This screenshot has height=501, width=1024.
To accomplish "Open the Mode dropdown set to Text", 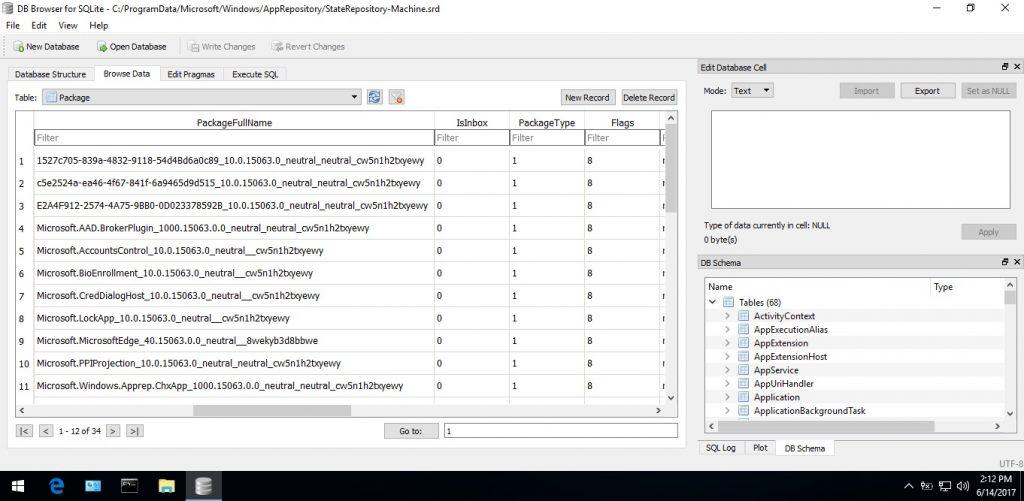I will click(752, 91).
